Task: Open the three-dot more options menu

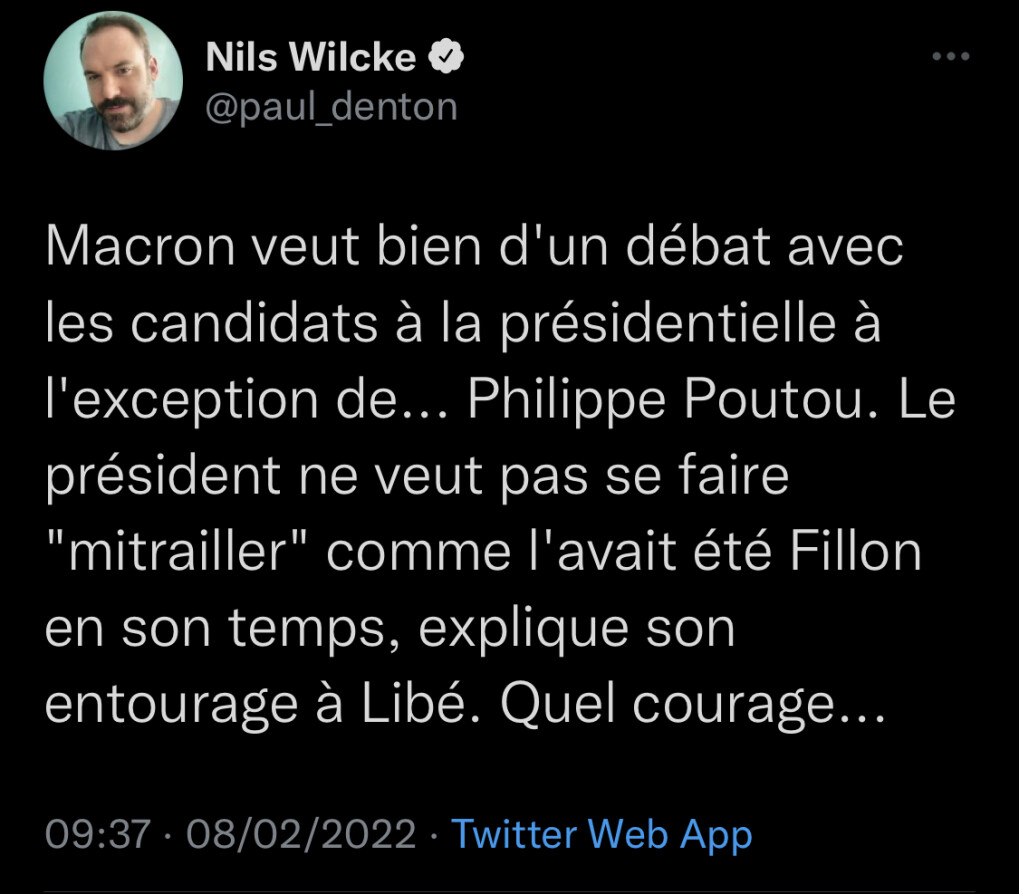Action: point(950,57)
